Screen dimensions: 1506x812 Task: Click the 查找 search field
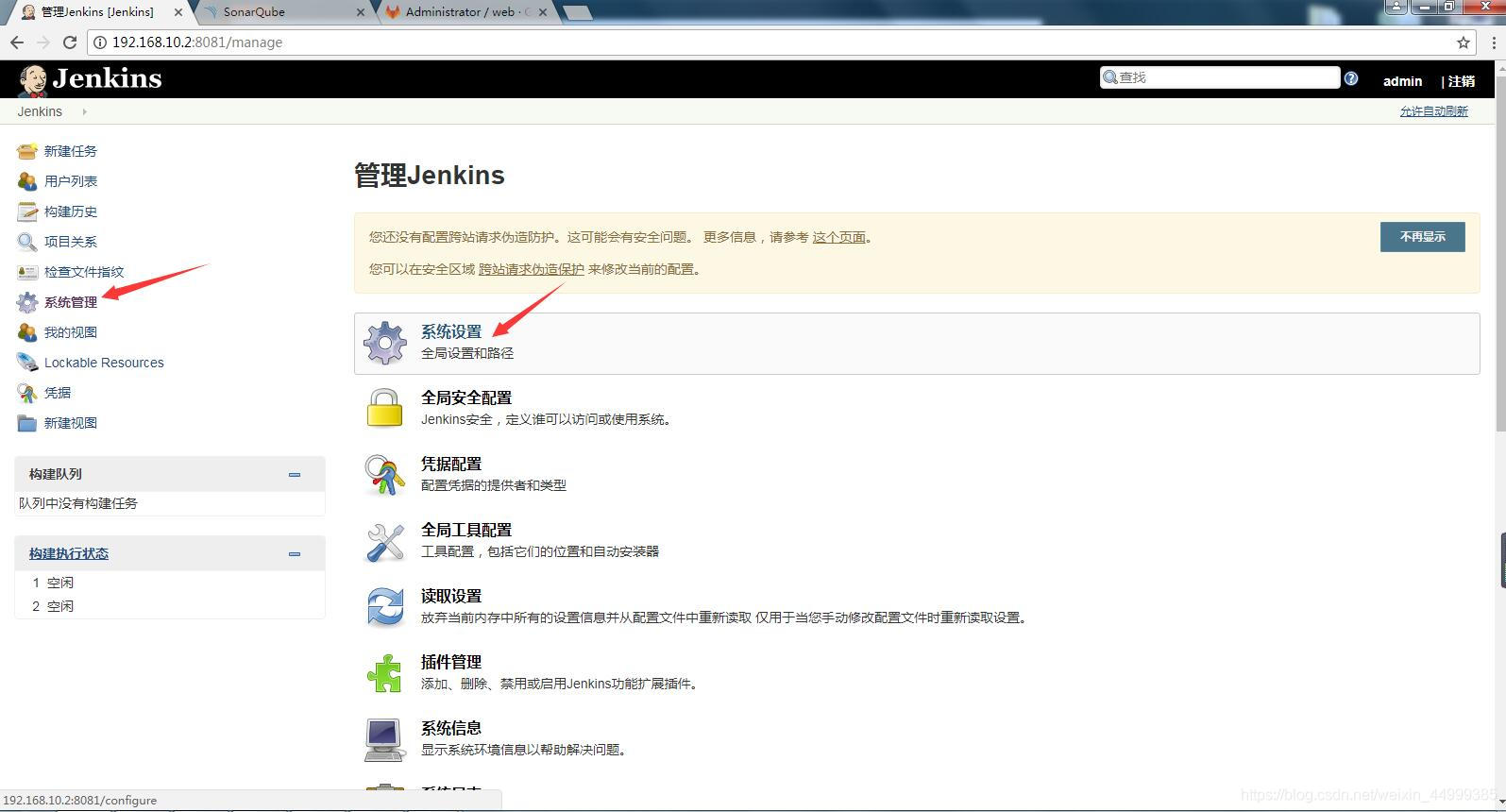(x=1220, y=77)
